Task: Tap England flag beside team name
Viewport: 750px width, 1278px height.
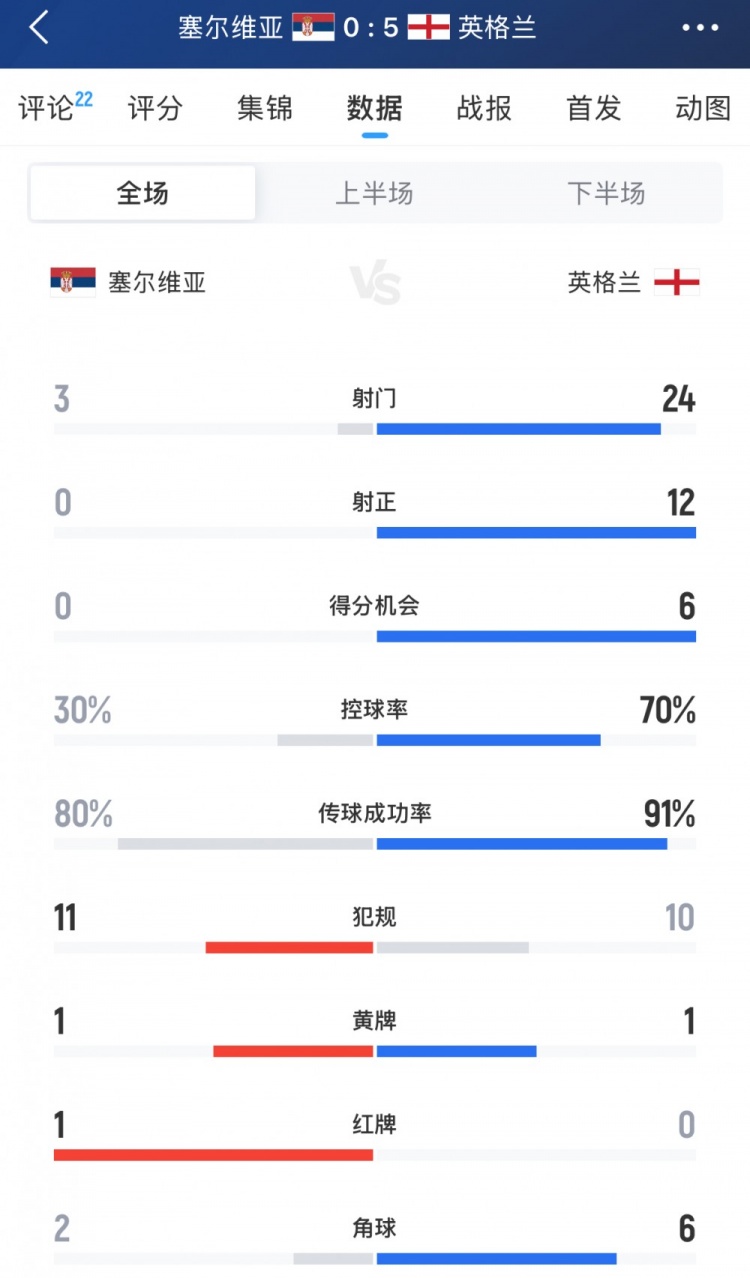Action: click(x=677, y=282)
